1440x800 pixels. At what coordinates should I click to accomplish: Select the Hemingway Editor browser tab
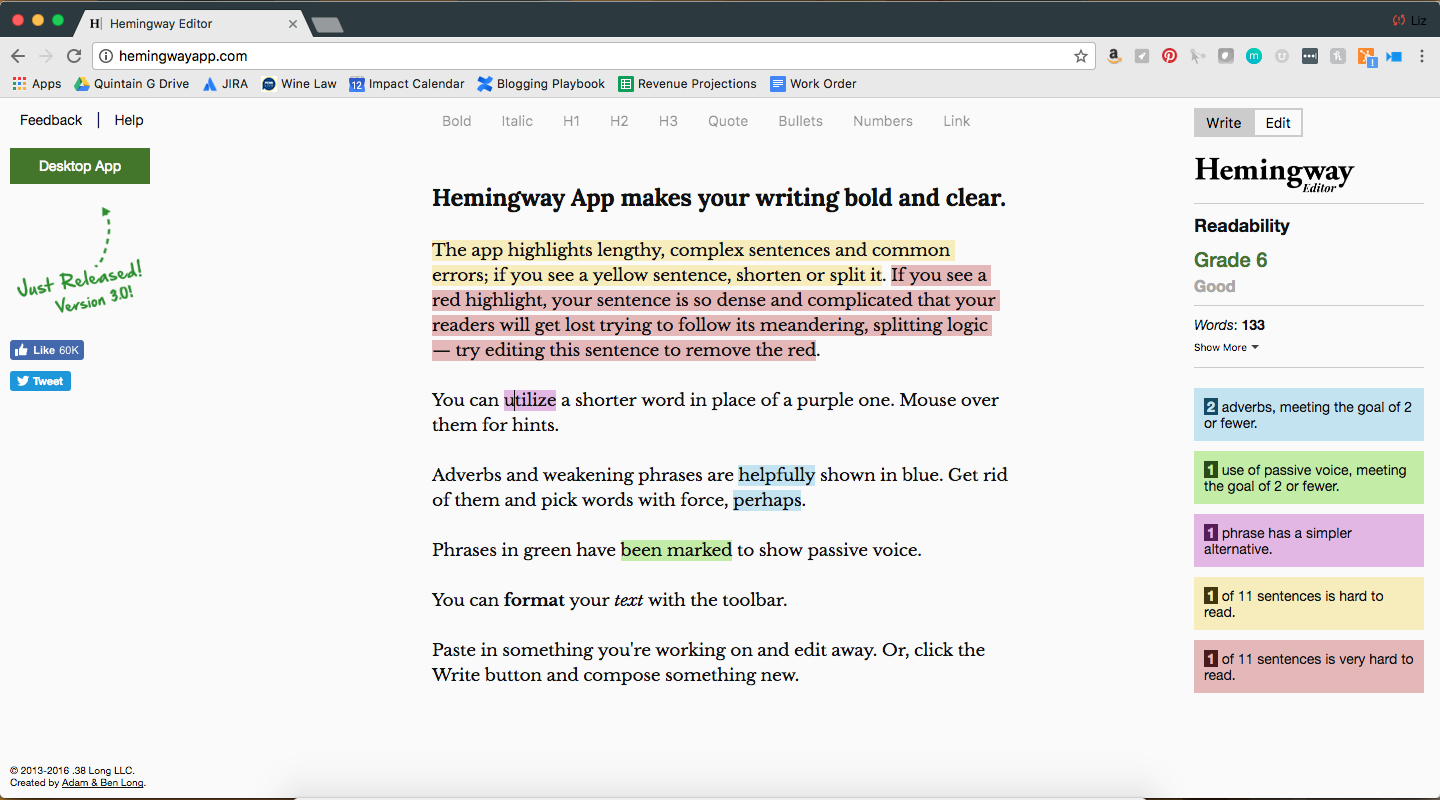pos(190,23)
